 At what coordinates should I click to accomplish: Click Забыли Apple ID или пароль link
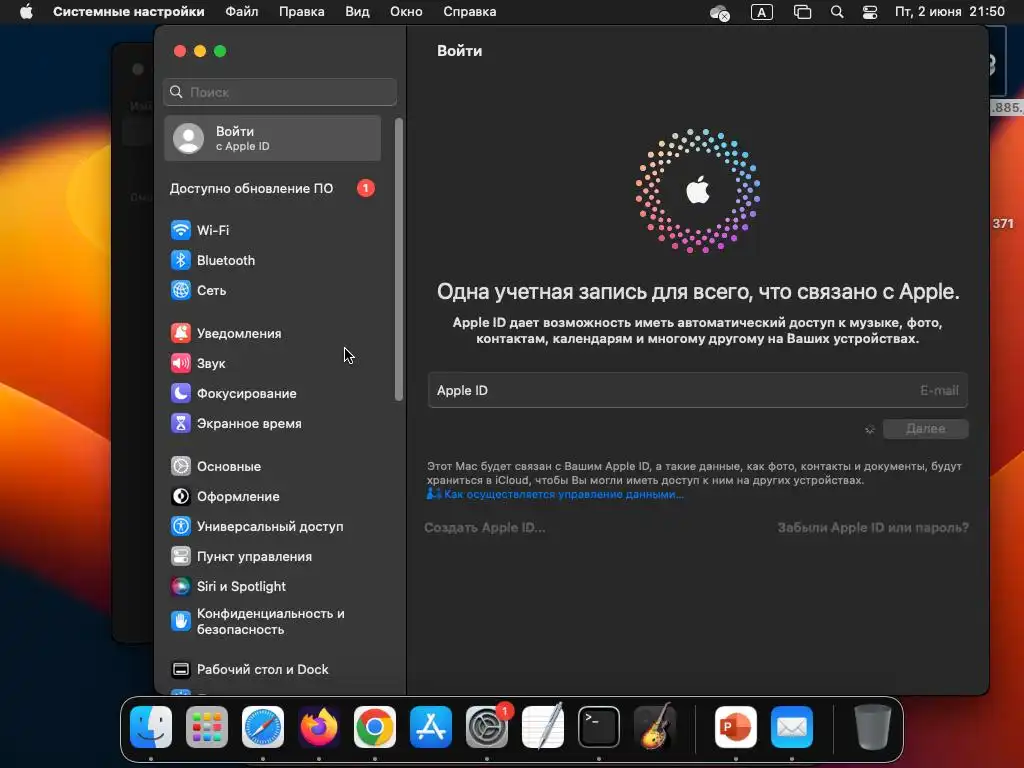click(x=873, y=528)
